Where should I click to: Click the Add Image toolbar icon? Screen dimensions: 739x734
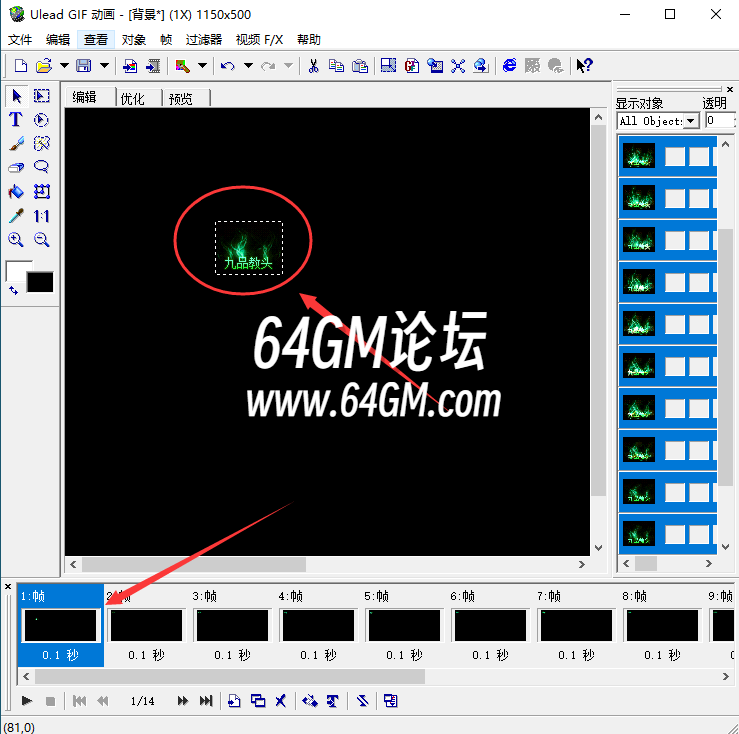click(x=130, y=66)
